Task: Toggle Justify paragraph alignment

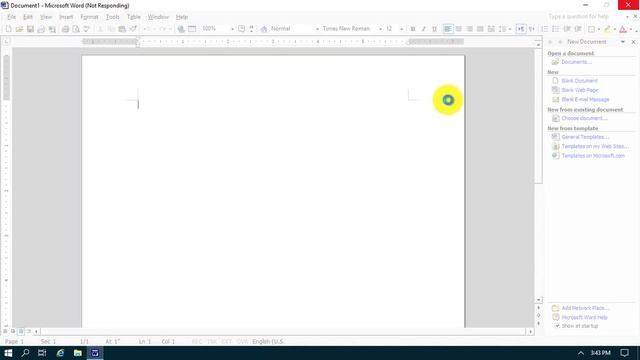Action: click(480, 29)
